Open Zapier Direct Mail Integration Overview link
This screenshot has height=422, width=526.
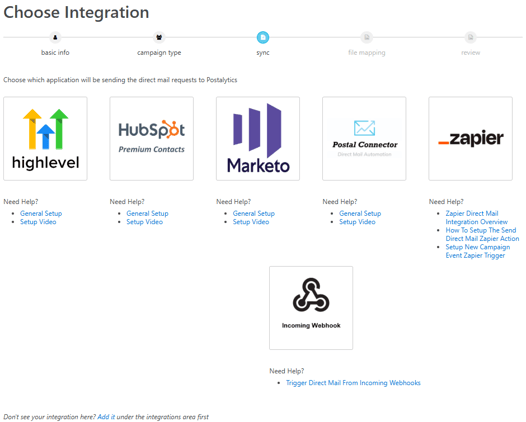point(476,217)
